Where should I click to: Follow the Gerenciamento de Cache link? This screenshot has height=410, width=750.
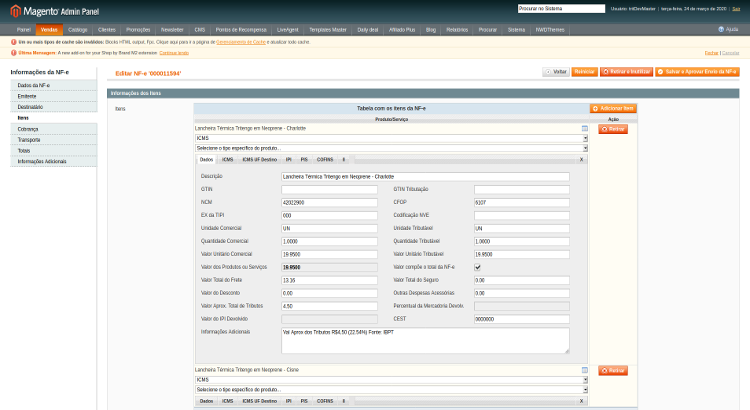241,42
